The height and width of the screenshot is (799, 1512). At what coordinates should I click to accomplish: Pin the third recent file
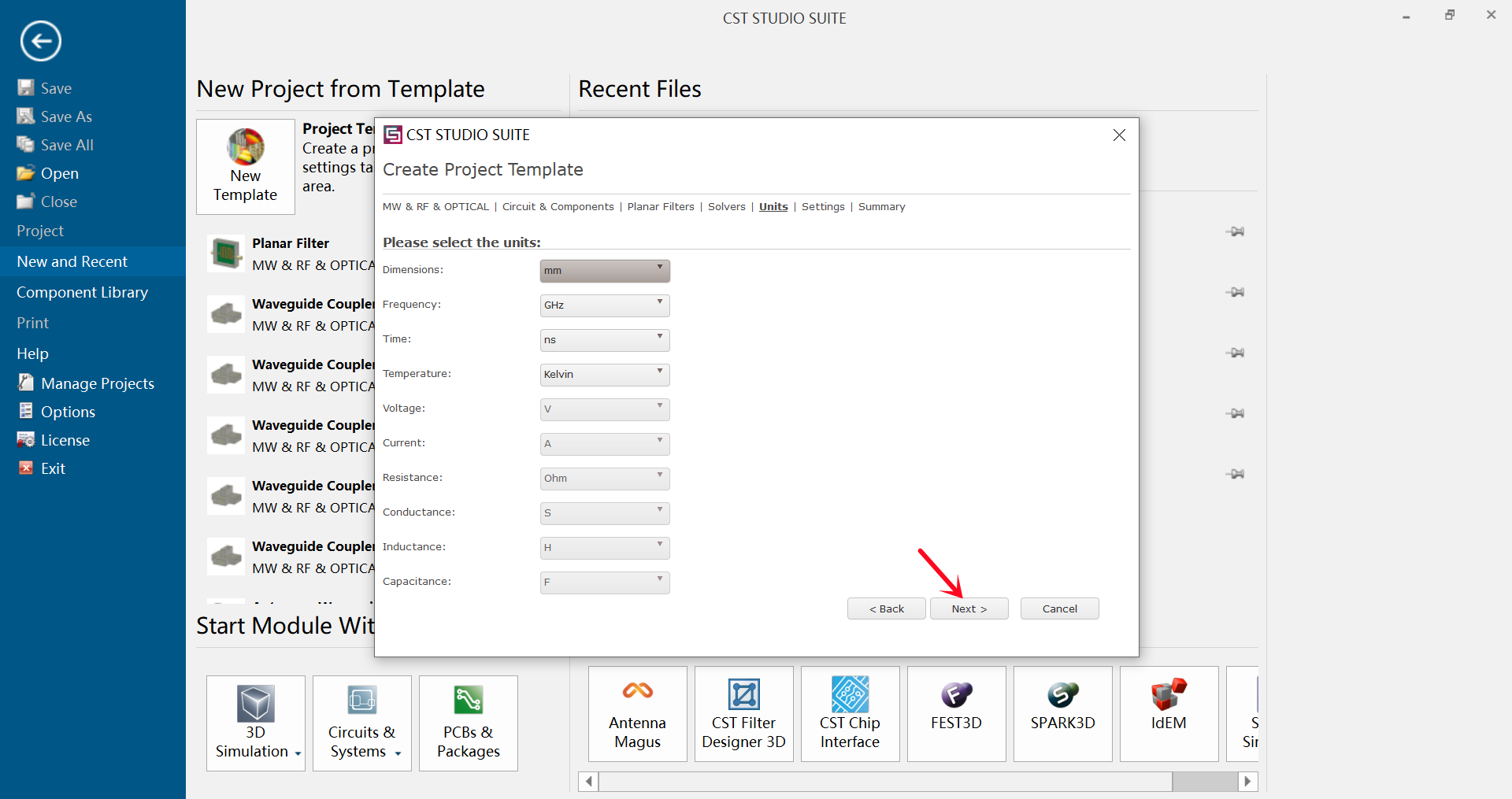[x=1235, y=353]
